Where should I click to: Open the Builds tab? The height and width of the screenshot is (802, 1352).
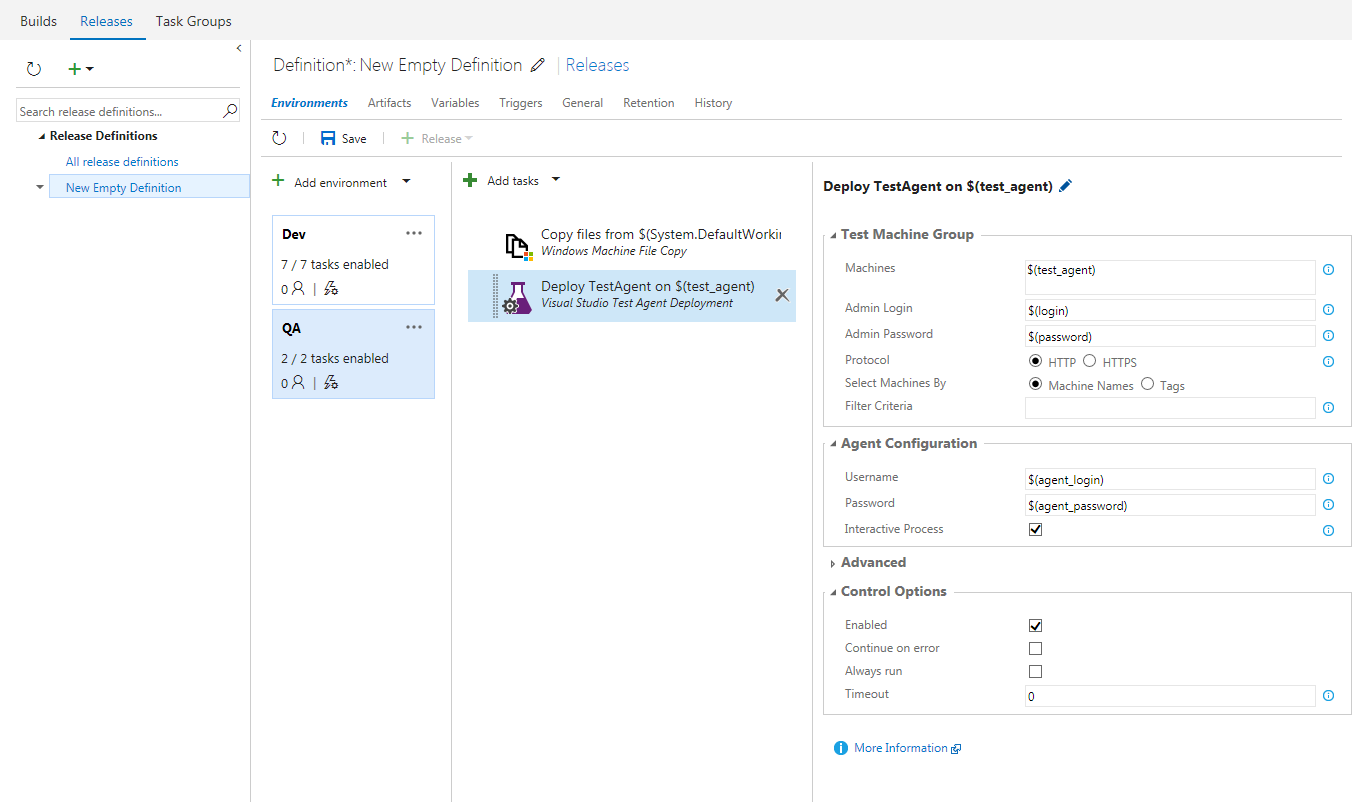click(x=38, y=21)
